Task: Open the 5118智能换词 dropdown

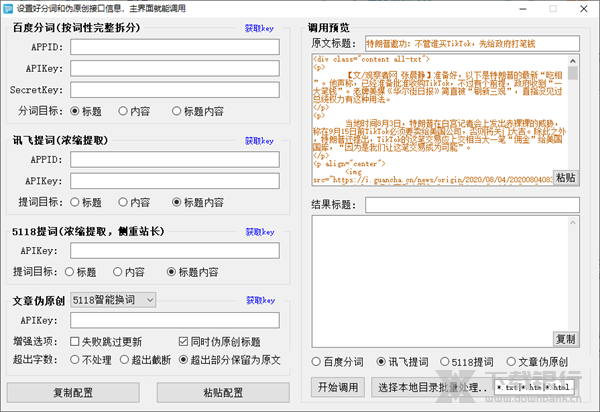Action: [113, 300]
